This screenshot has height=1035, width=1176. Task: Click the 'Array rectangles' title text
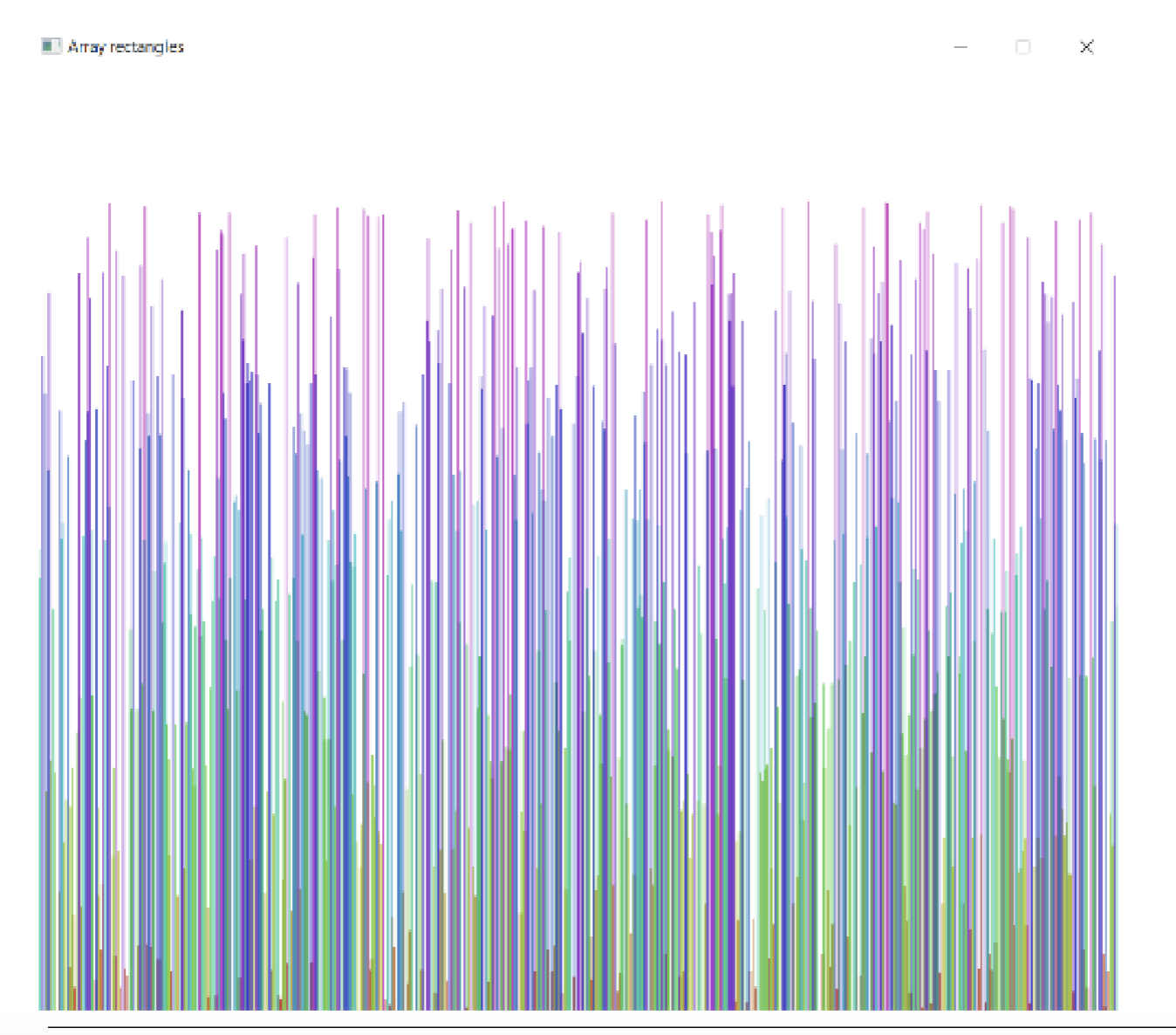point(126,47)
